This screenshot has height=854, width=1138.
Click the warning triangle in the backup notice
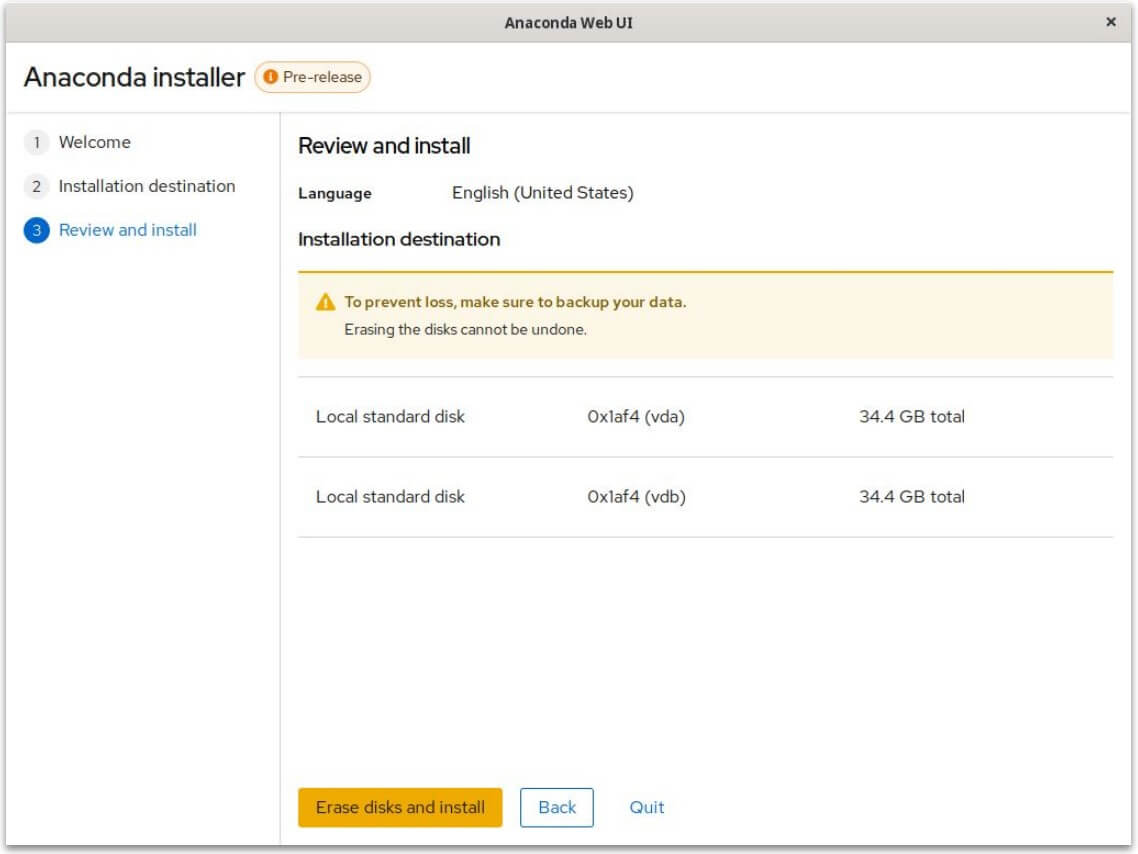tap(321, 303)
